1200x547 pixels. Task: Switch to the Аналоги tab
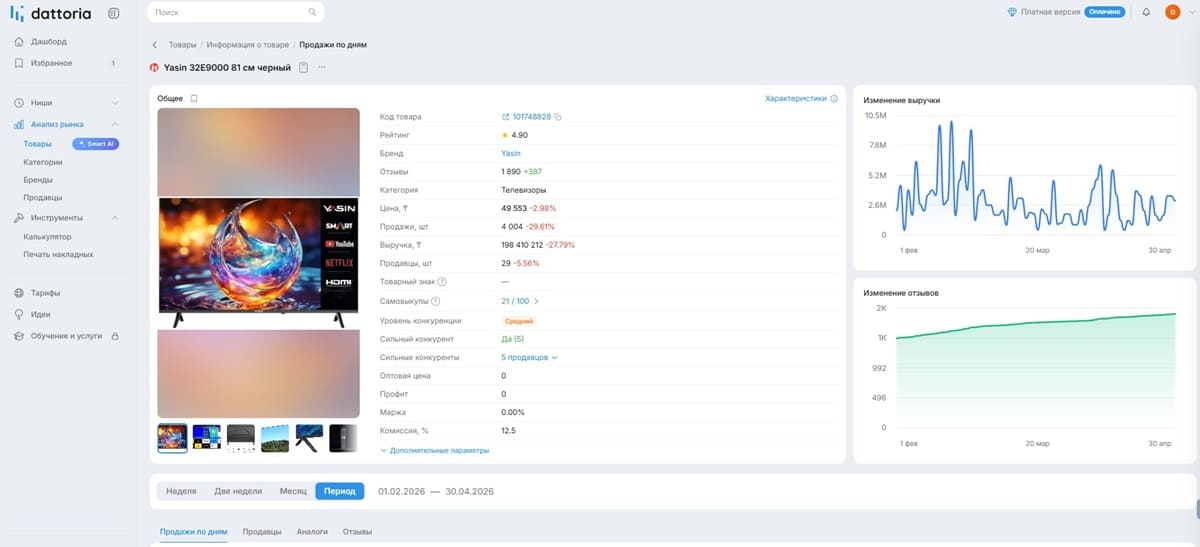[312, 532]
